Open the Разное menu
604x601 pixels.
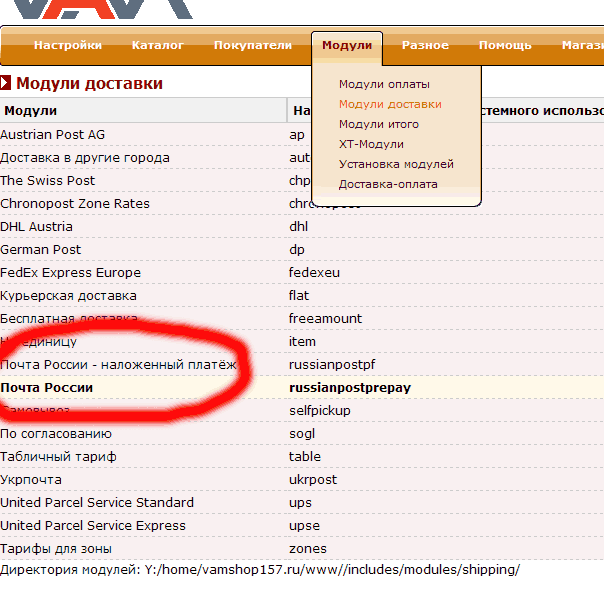[425, 45]
